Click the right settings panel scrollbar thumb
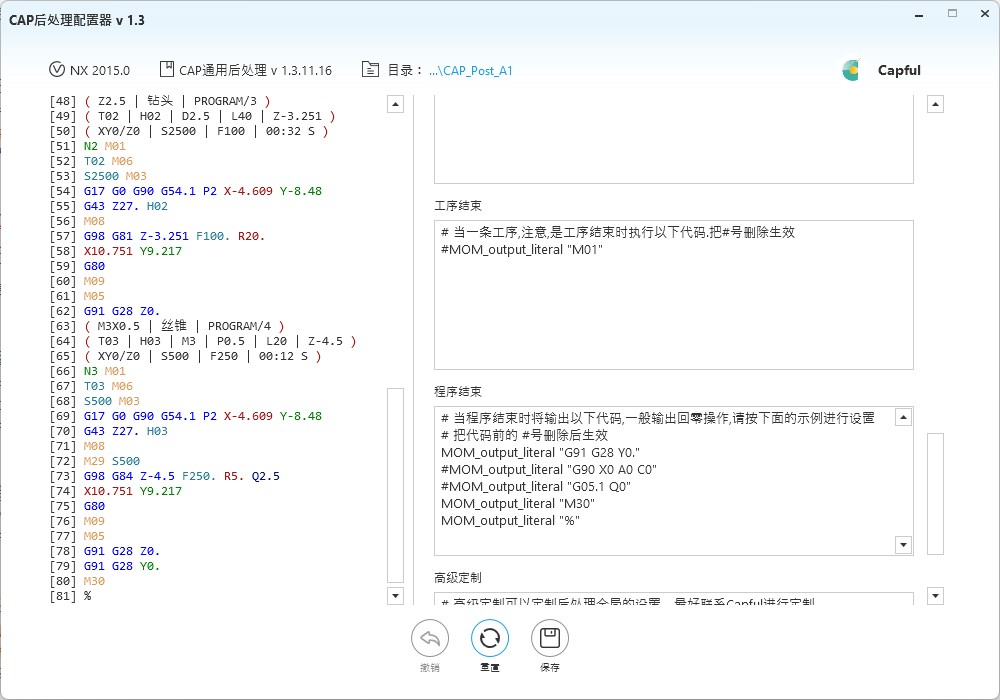Viewport: 1000px width, 700px height. (x=935, y=494)
